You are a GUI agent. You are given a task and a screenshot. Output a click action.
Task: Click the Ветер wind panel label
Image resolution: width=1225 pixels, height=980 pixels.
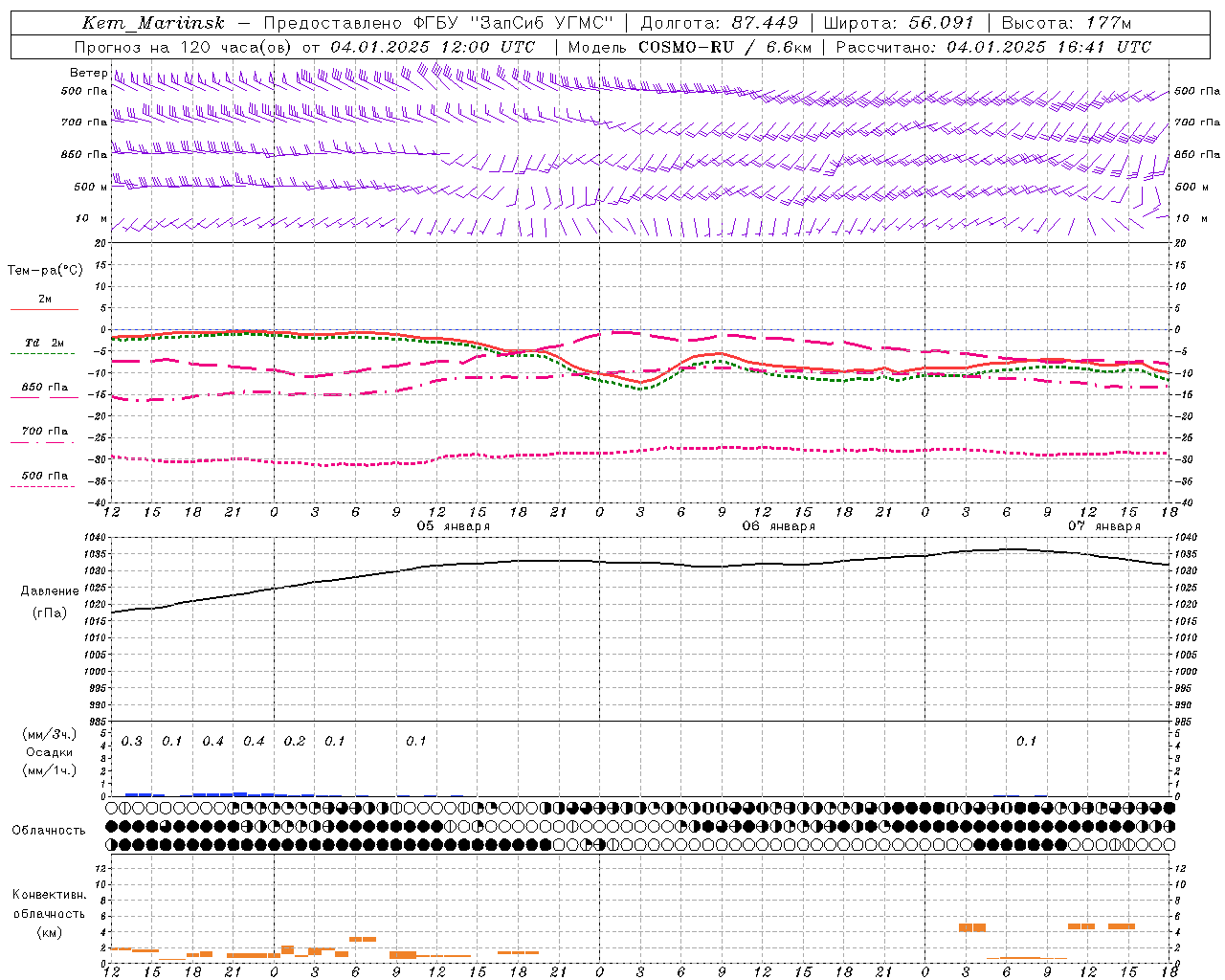coord(88,73)
